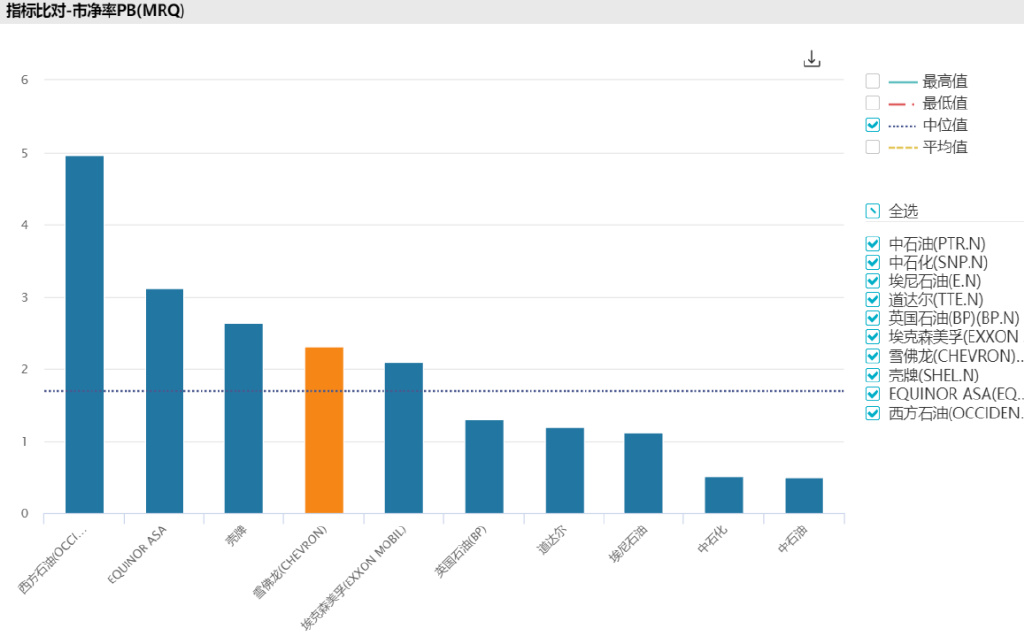Uncheck 道达尔(TTE.N) in the legend

[x=872, y=300]
